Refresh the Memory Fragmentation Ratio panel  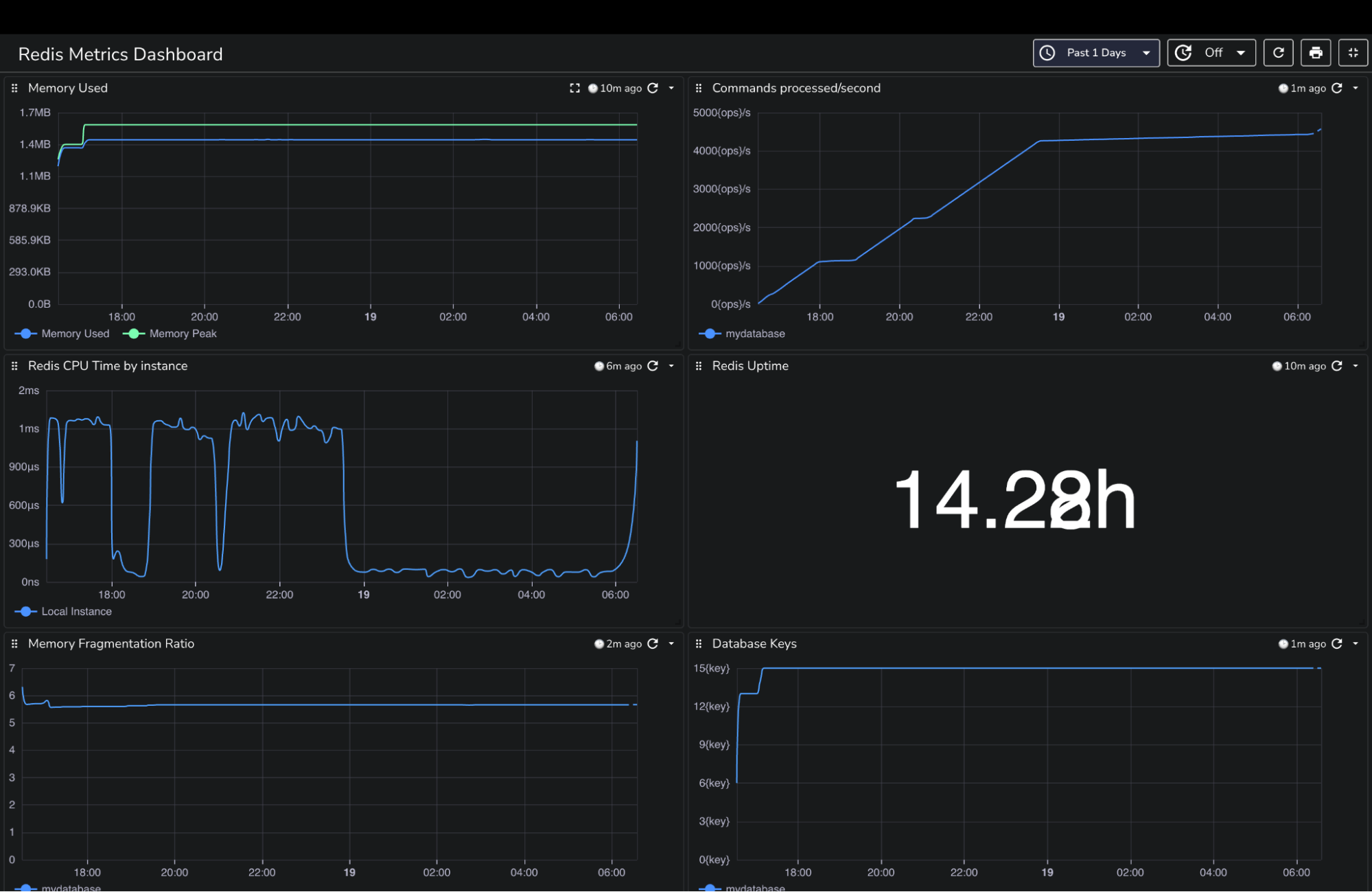[x=653, y=643]
